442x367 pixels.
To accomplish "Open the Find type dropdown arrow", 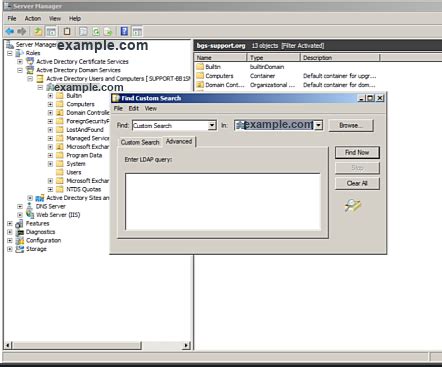I will coord(212,126).
